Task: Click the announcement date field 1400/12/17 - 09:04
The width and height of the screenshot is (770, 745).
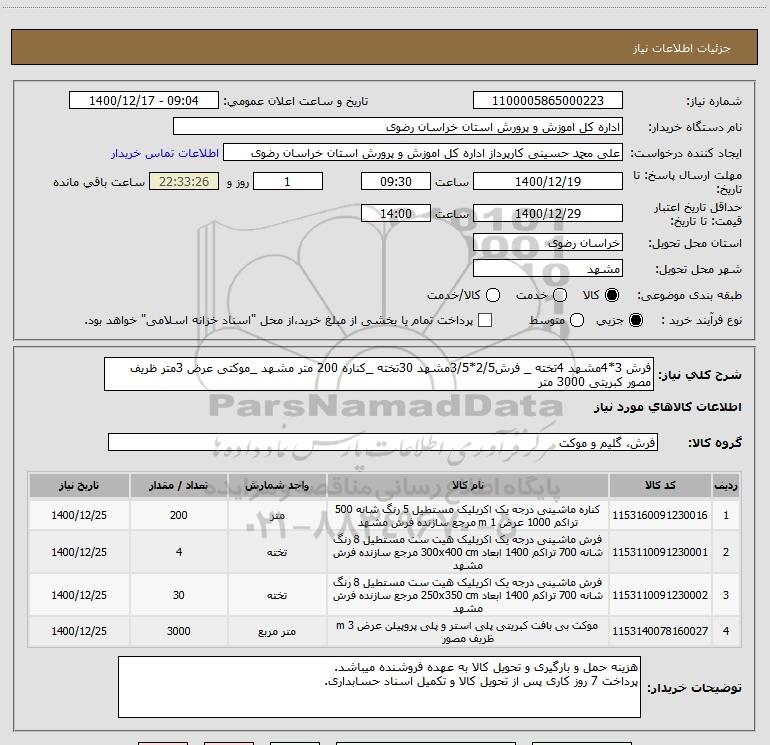Action: coord(144,101)
